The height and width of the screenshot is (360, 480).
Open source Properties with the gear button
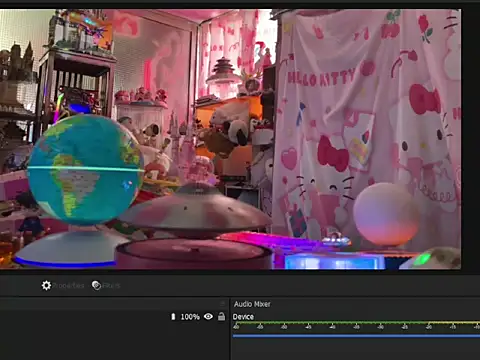click(63, 285)
